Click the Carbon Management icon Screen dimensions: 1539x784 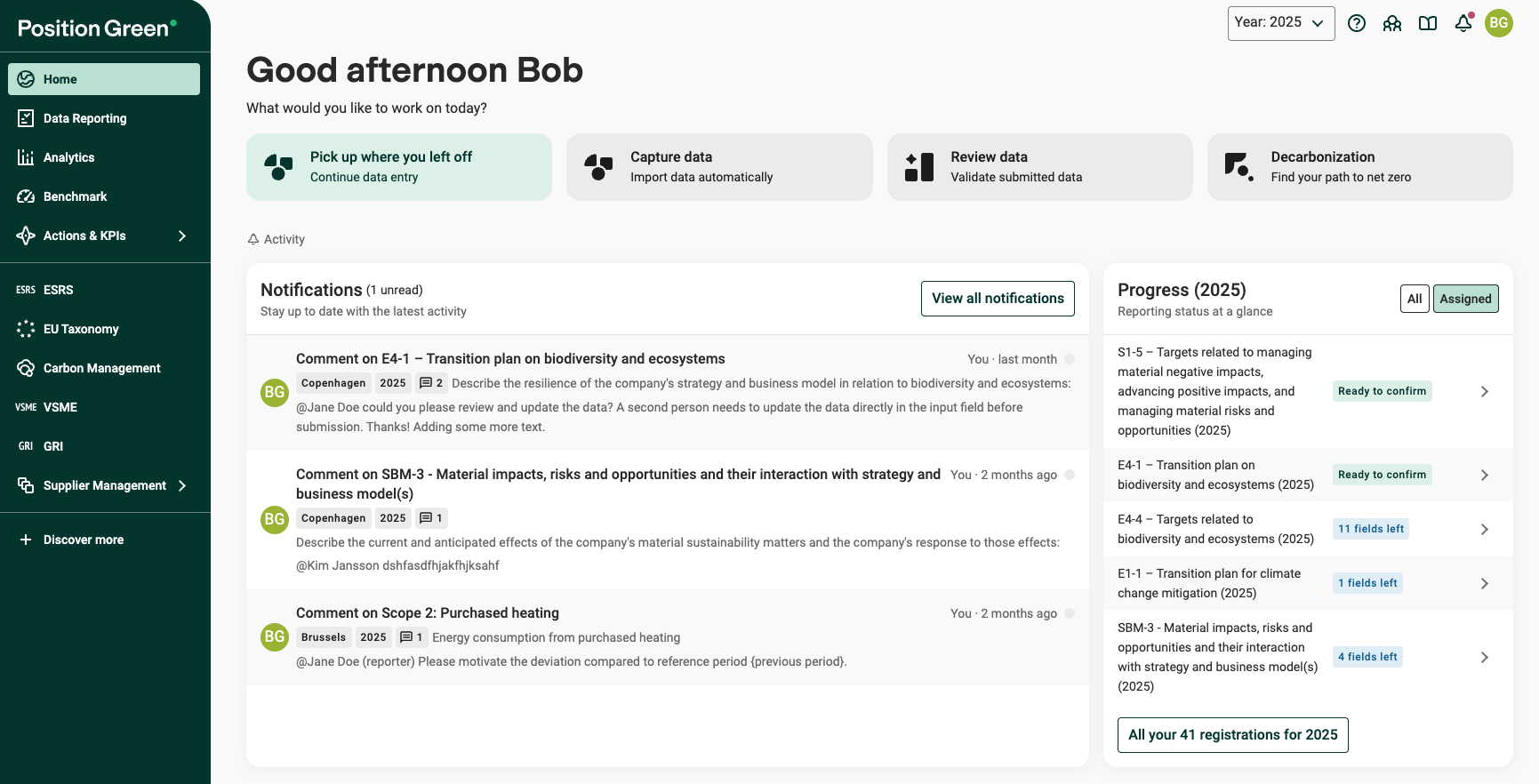tap(26, 368)
